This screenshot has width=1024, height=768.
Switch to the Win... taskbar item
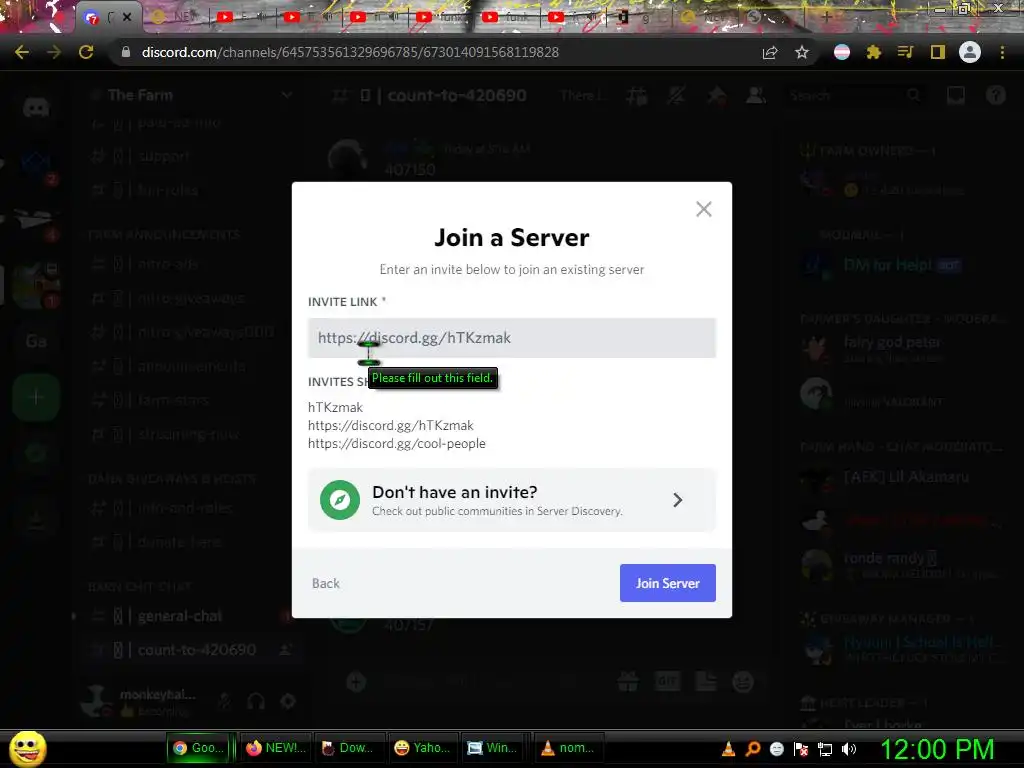[493, 748]
